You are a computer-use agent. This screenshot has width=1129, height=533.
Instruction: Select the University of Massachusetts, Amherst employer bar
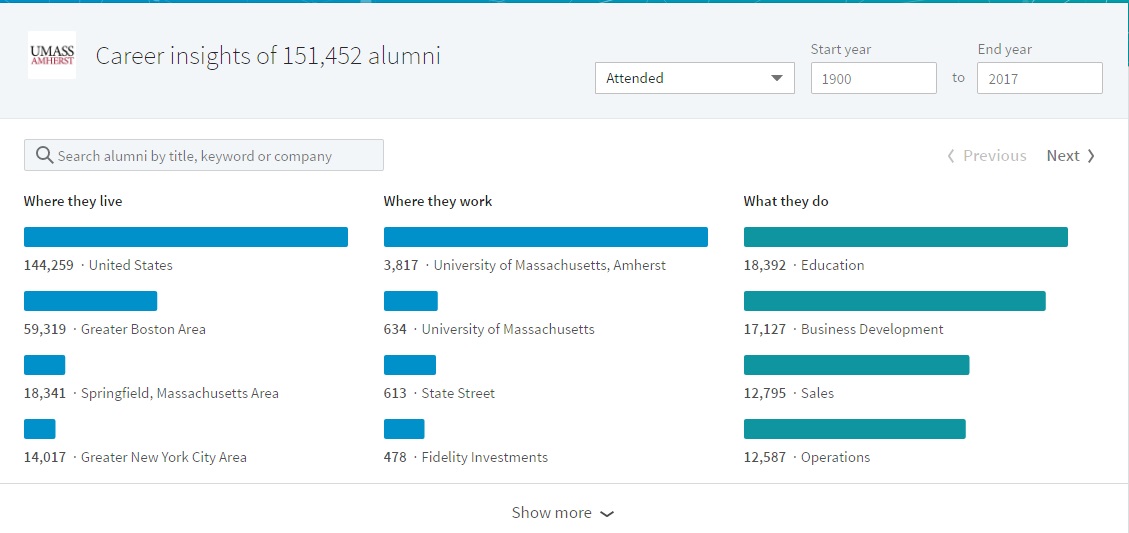pos(546,237)
